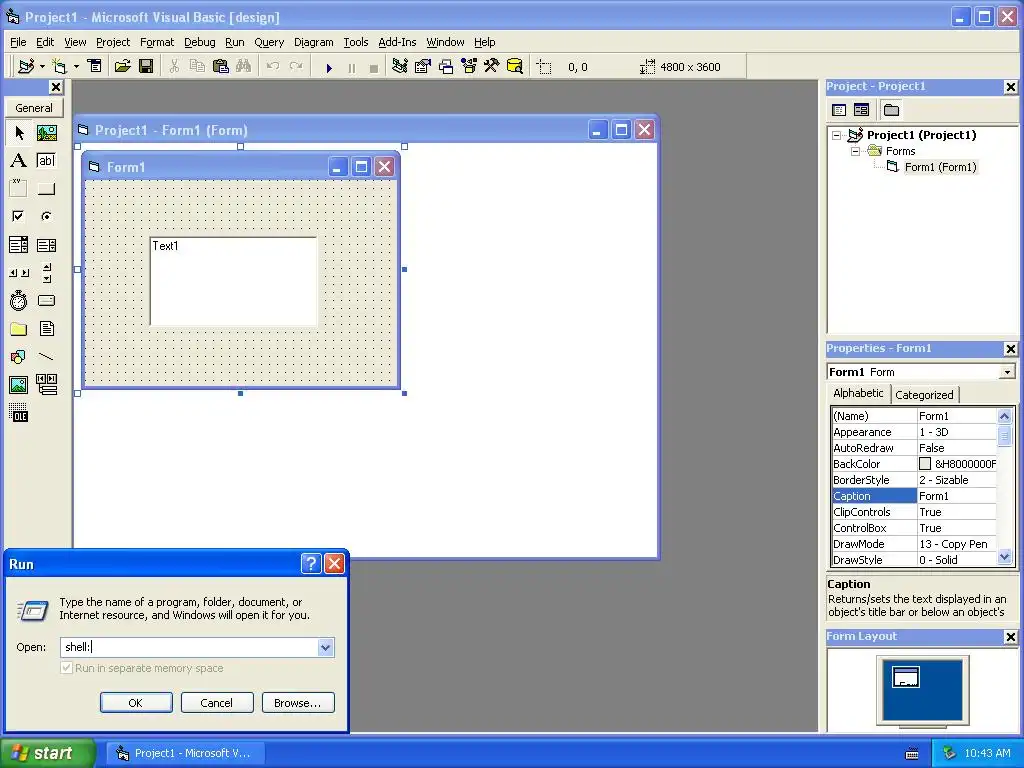Open the Debug menu
This screenshot has width=1024, height=768.
(199, 42)
